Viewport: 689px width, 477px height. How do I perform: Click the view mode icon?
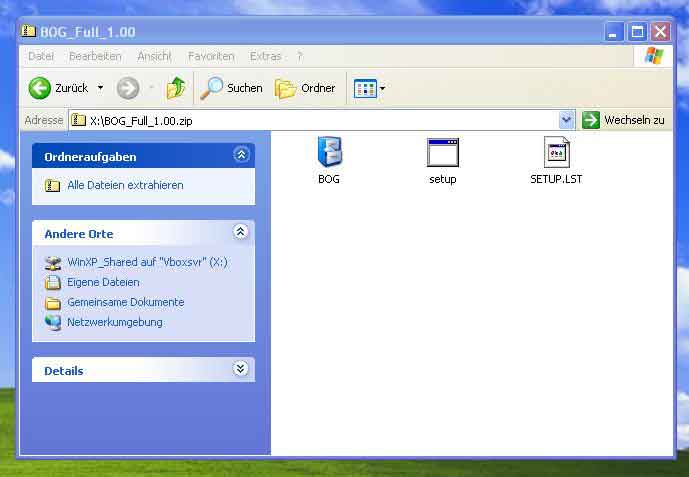pos(365,88)
